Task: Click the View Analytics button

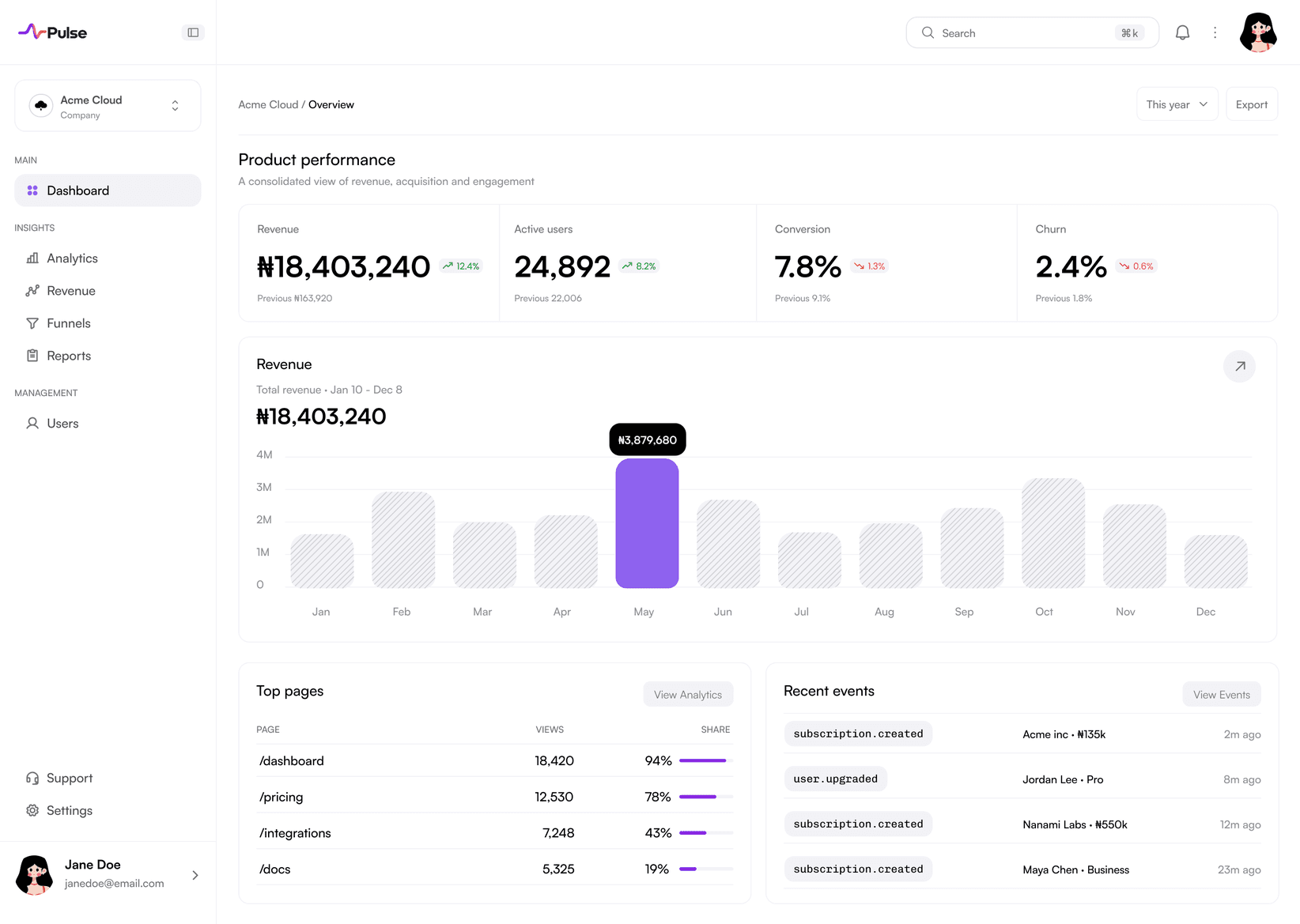Action: click(x=688, y=695)
